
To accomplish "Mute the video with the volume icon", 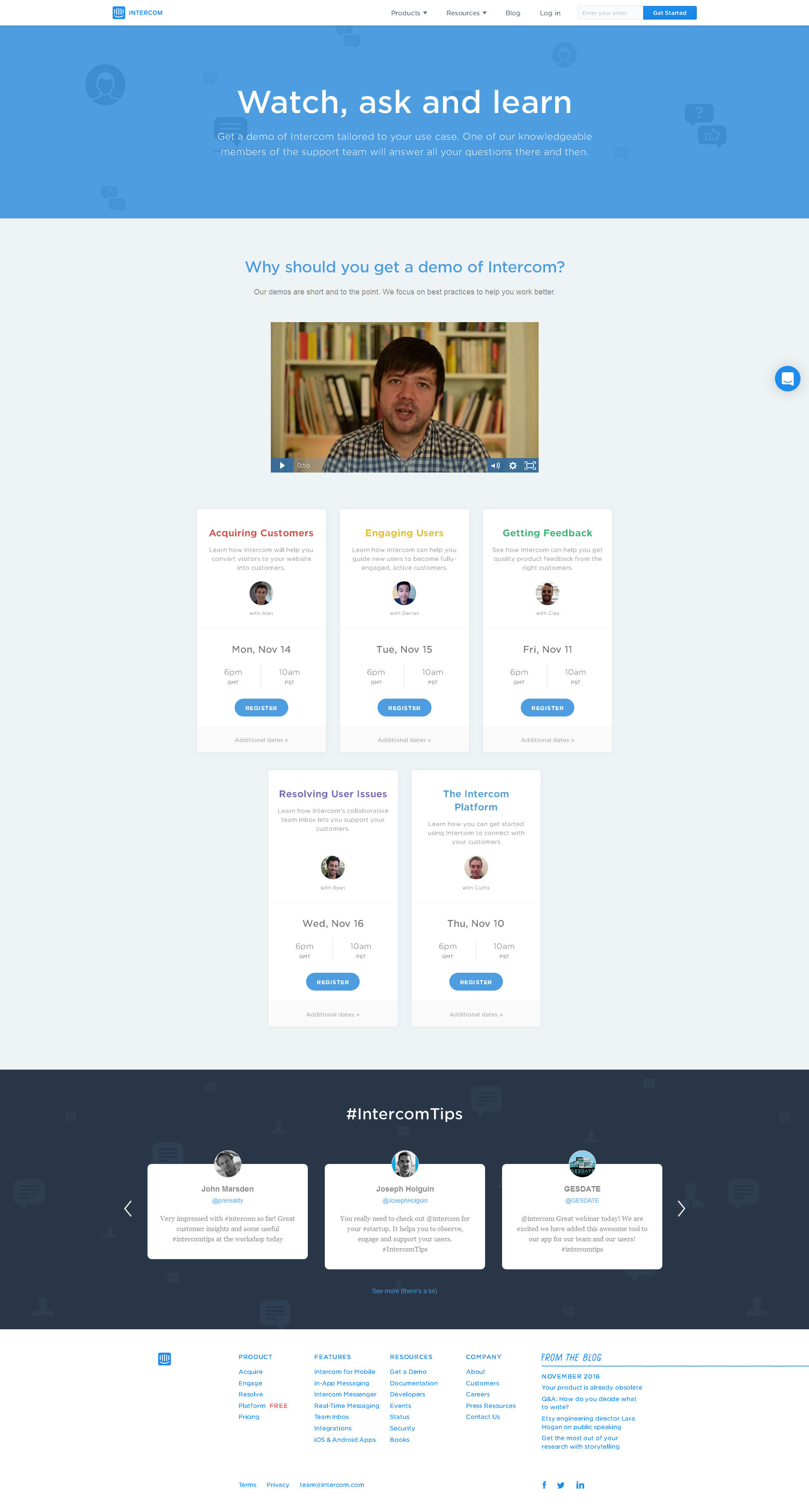I will coord(496,465).
